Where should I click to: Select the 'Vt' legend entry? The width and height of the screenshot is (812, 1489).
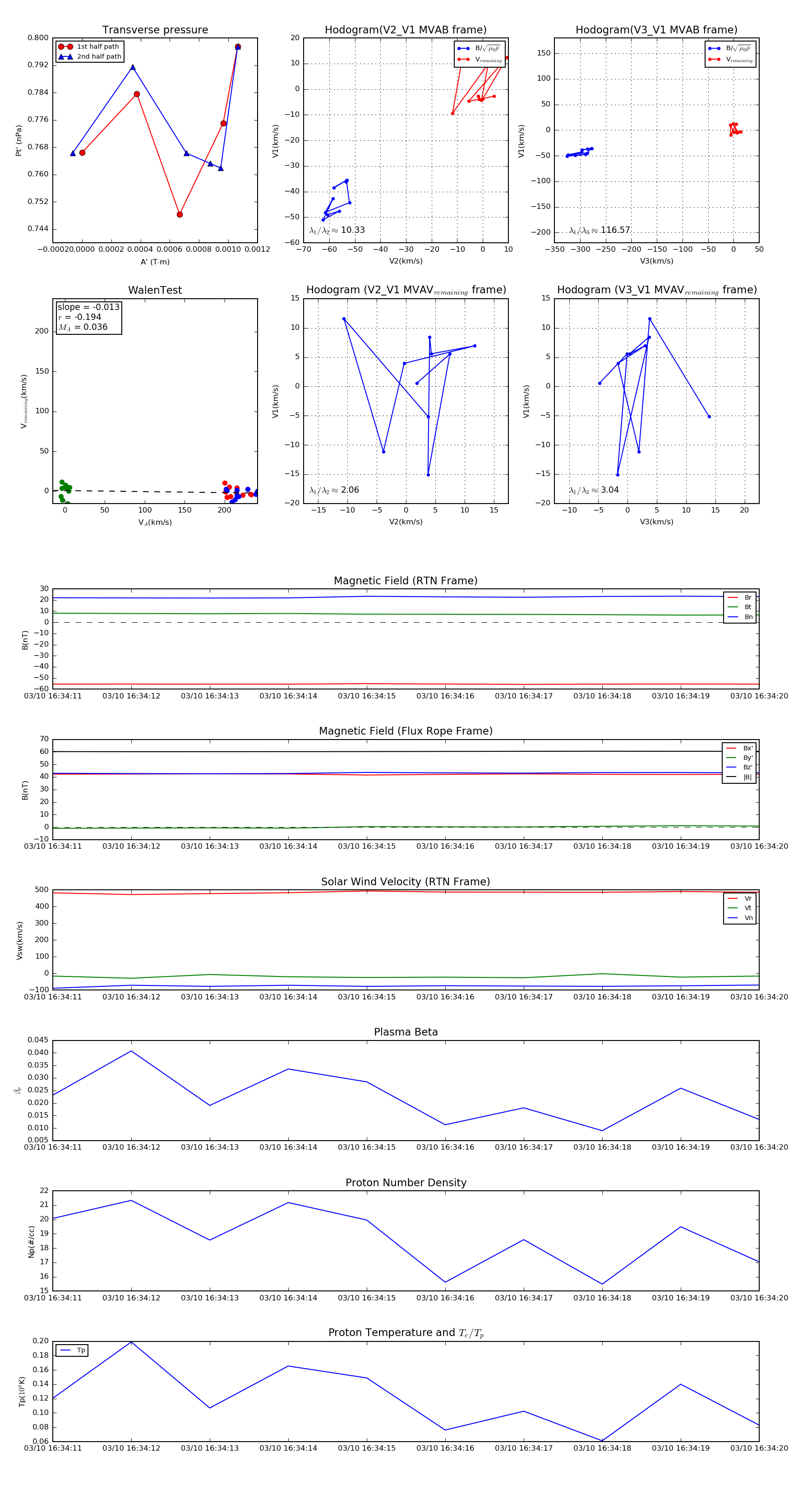(740, 908)
